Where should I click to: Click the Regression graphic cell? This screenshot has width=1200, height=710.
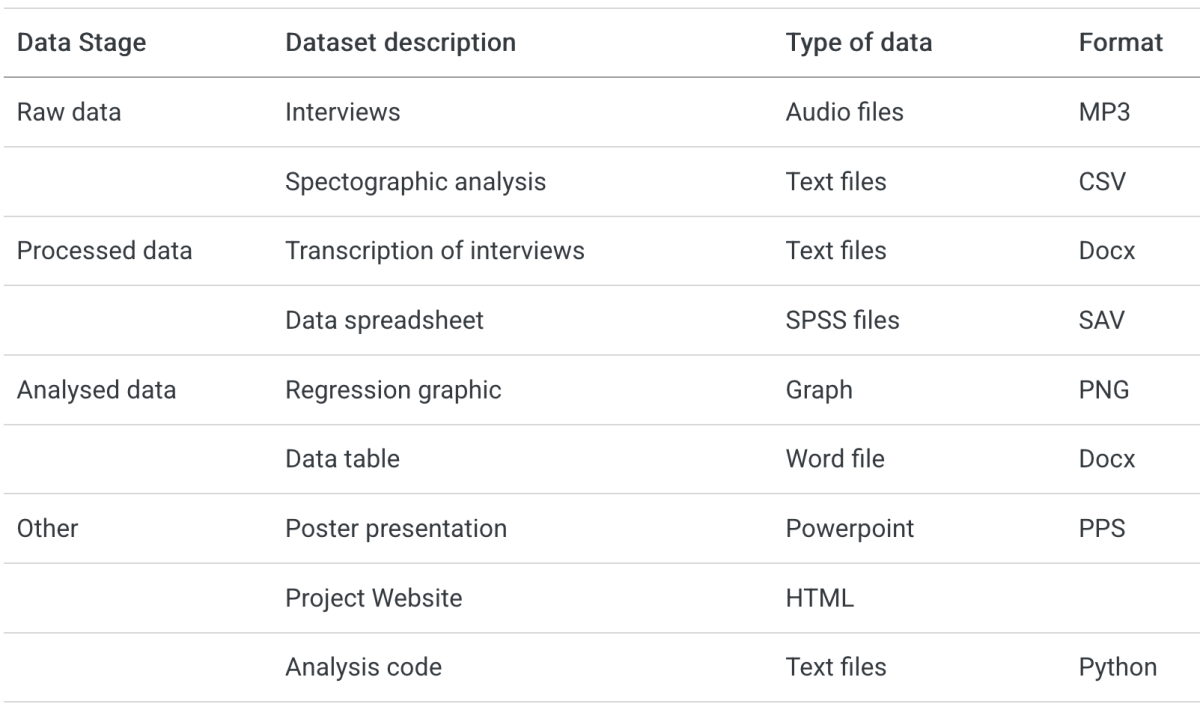click(393, 390)
